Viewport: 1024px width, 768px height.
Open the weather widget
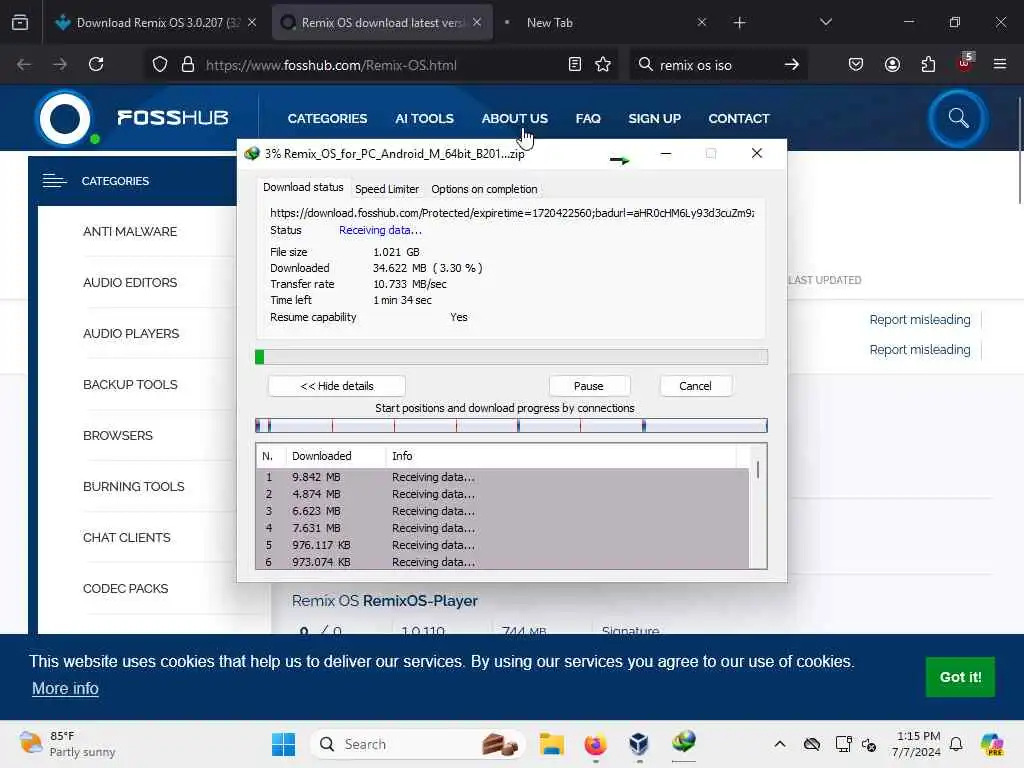point(67,744)
